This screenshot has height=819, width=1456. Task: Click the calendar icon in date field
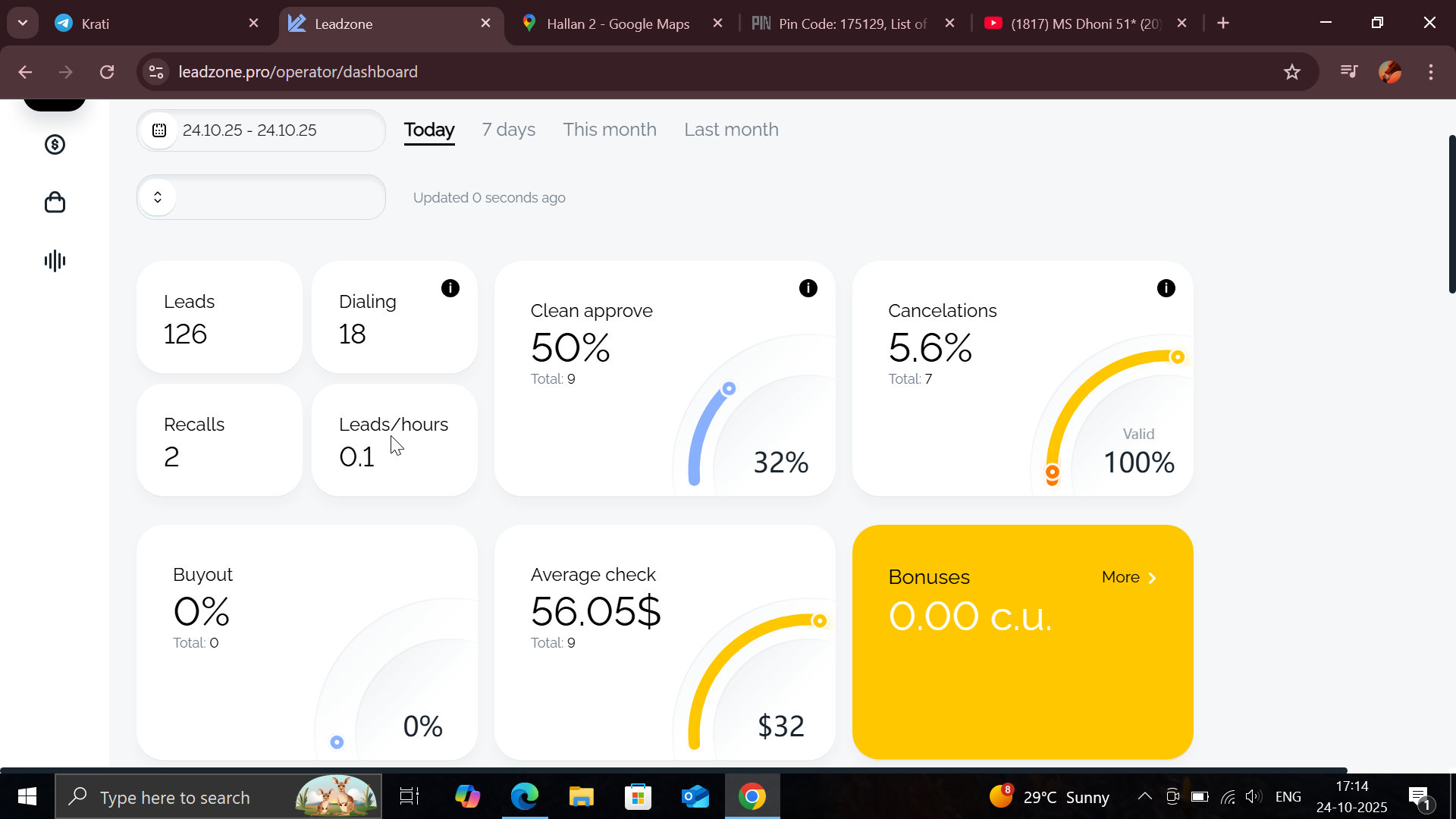(159, 130)
